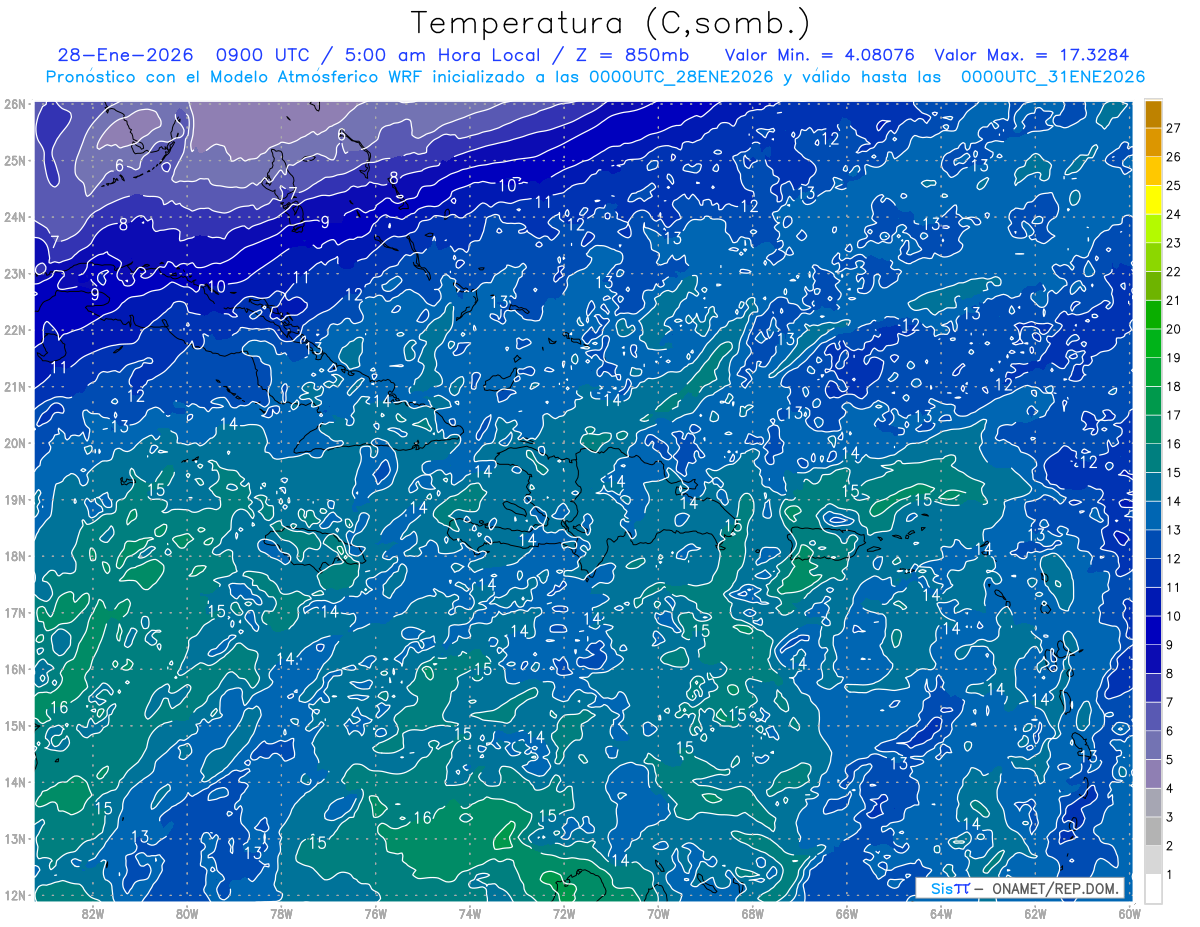Click the '66W' longitude axis label

point(846,913)
